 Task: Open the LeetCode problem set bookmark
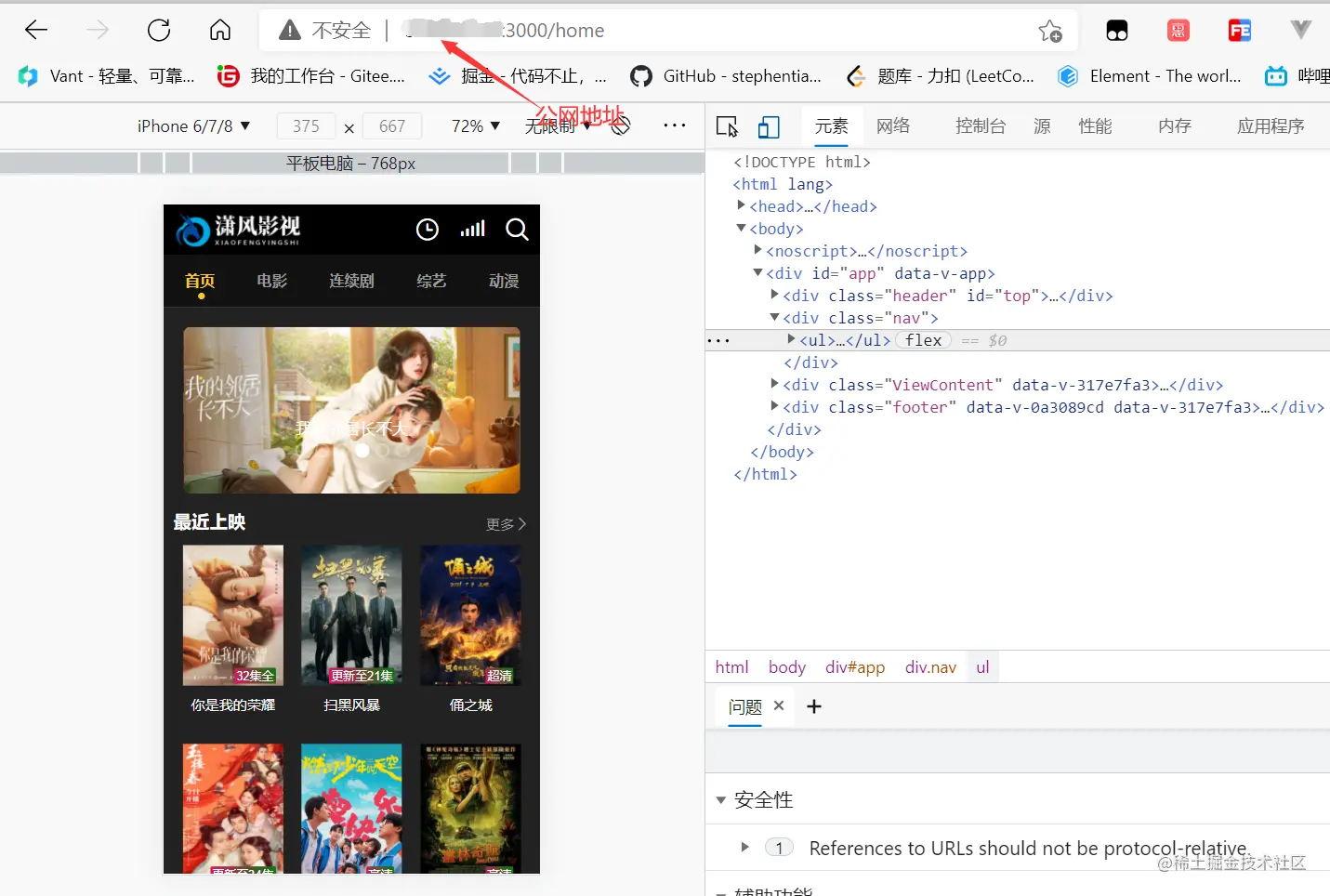[941, 76]
